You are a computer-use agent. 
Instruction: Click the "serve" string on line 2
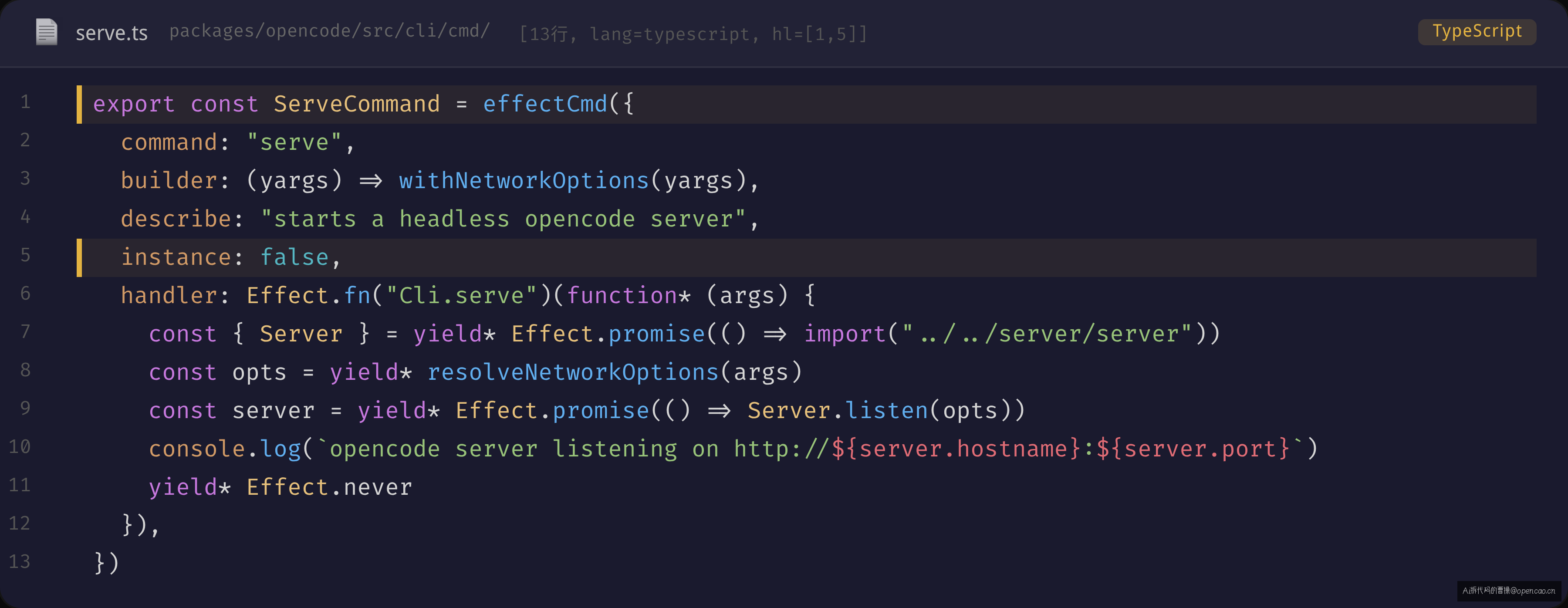tap(294, 142)
